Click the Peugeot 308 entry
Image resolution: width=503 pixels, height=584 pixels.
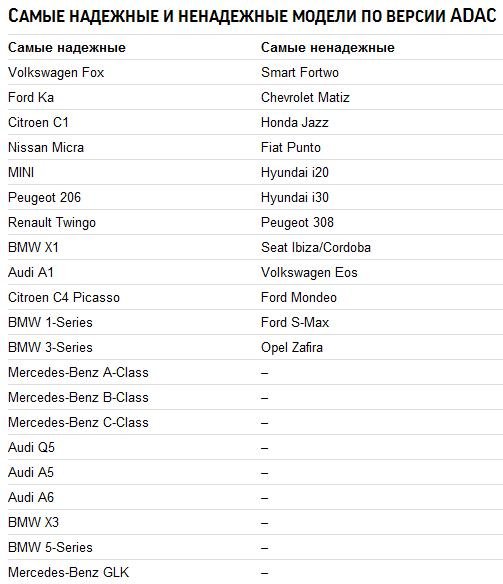[x=297, y=223]
